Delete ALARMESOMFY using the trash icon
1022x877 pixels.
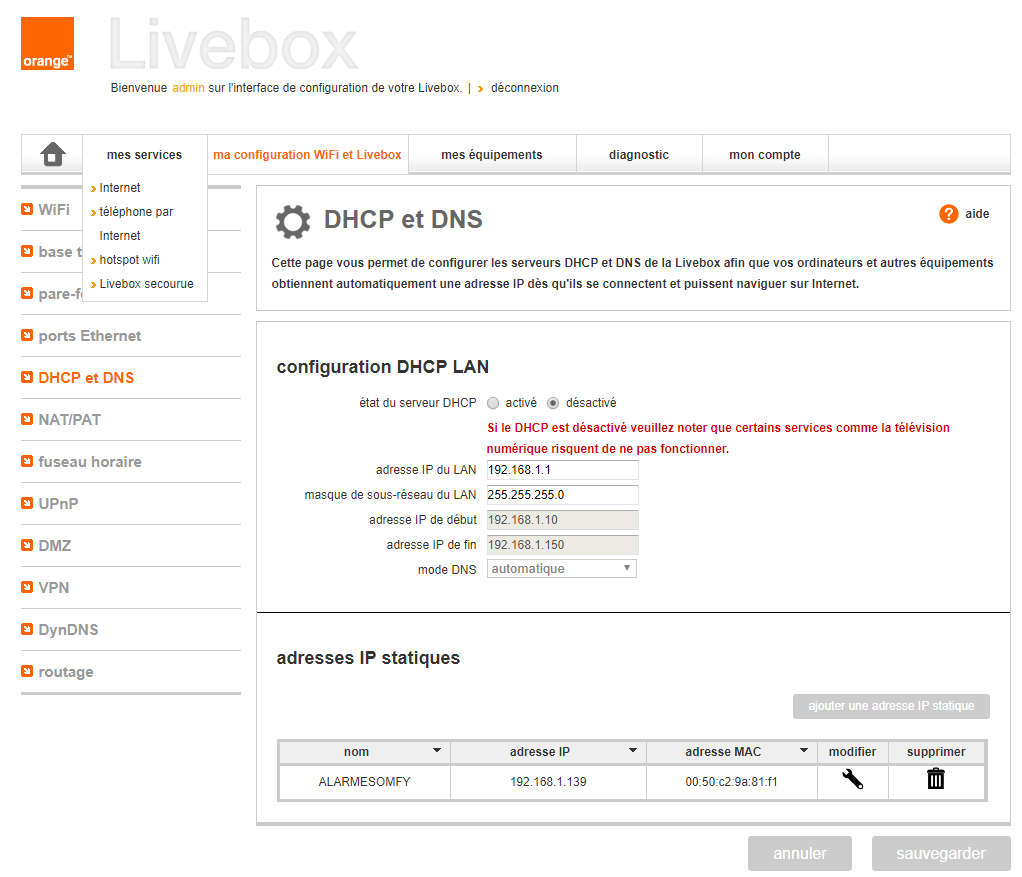(935, 780)
